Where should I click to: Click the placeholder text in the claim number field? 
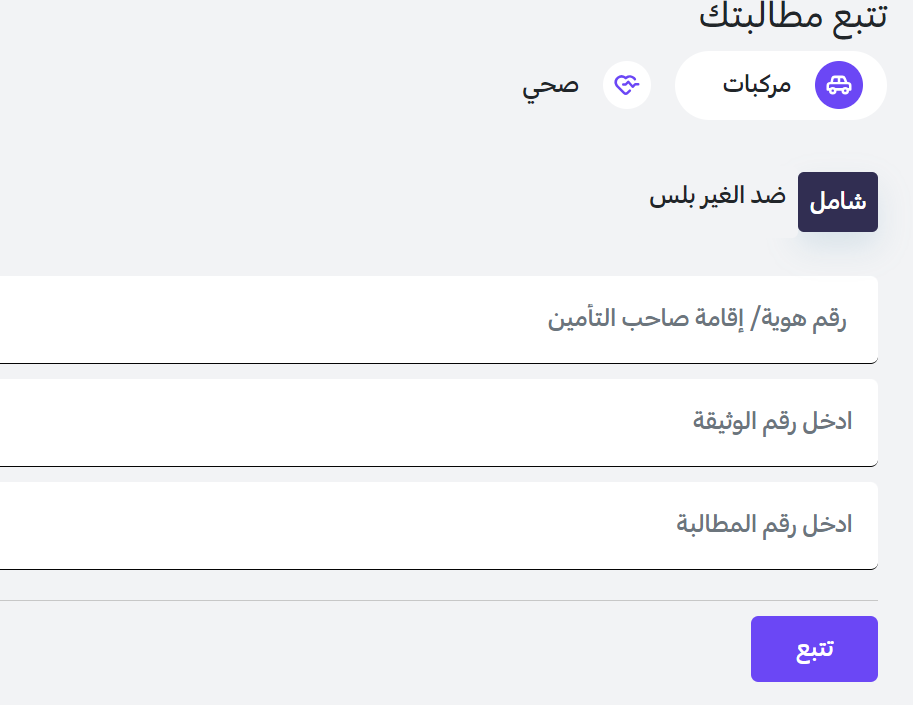(764, 525)
